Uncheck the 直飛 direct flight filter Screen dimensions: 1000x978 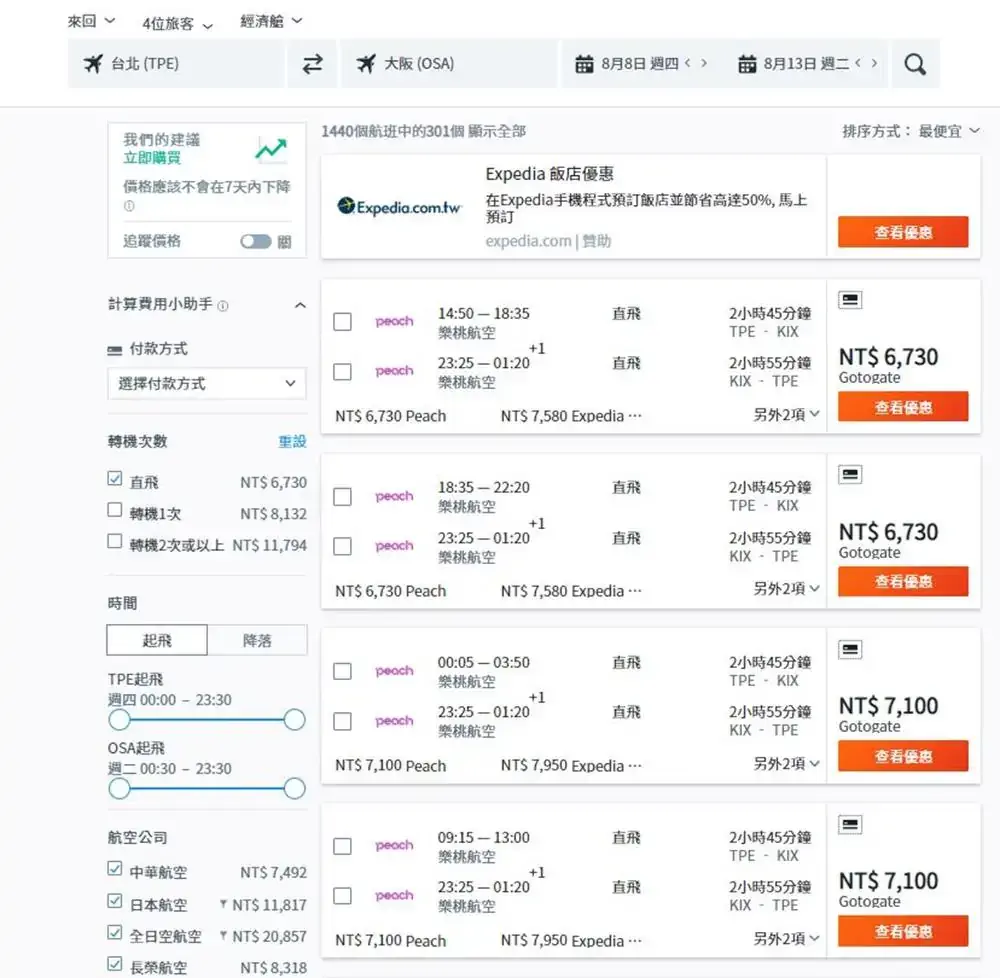pos(115,478)
